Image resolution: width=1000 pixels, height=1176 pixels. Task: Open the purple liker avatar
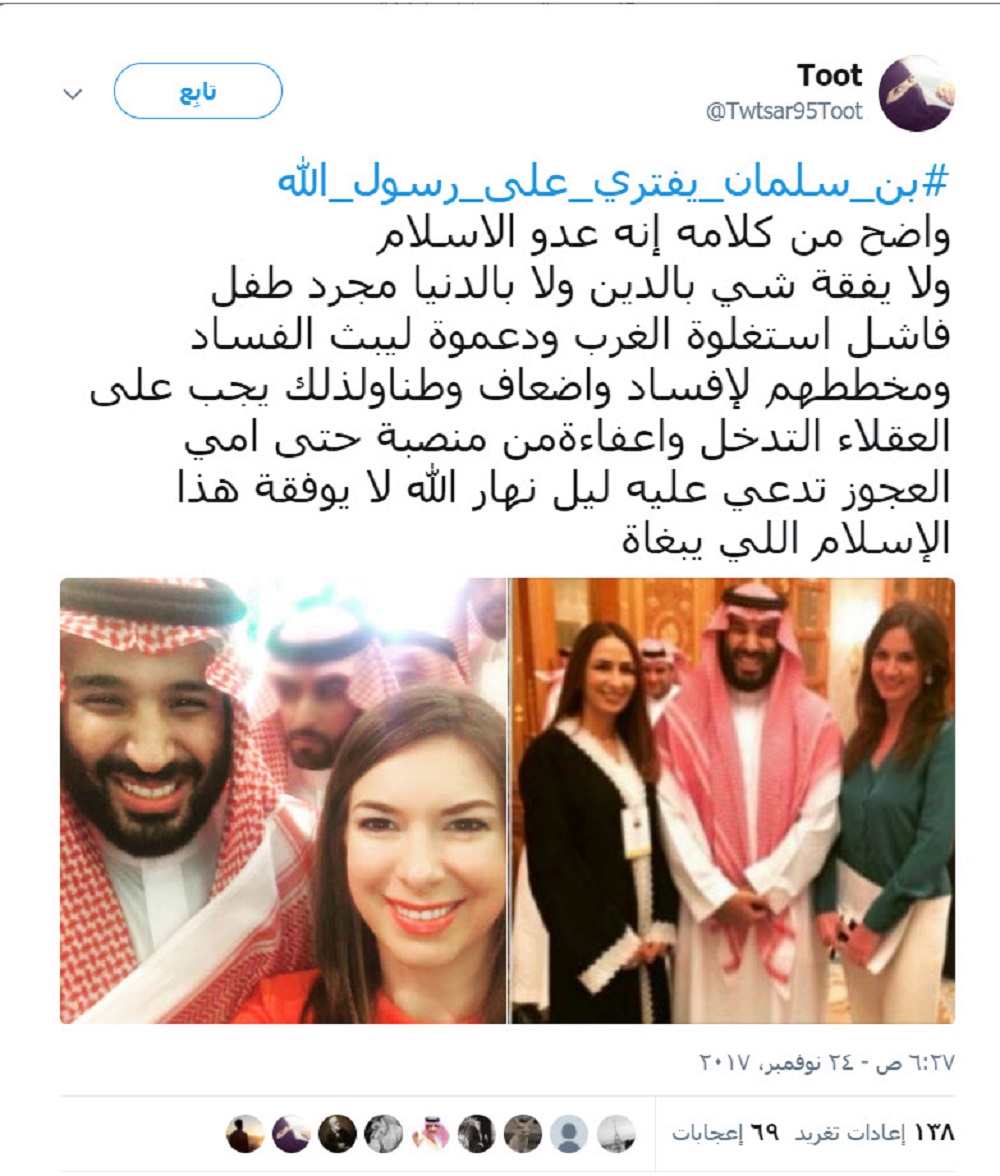point(291,1133)
